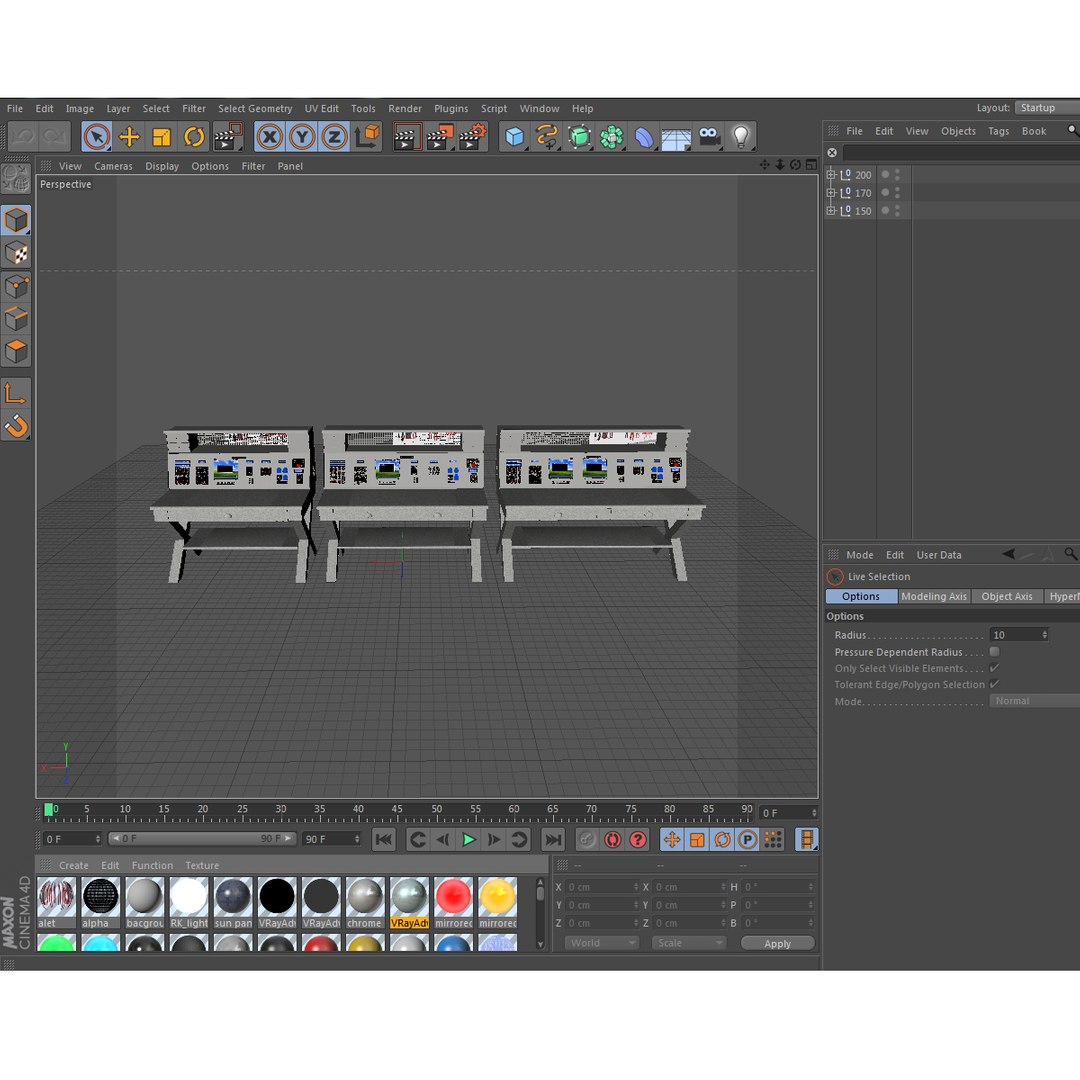The width and height of the screenshot is (1080, 1080).
Task: Open the selection Mode dropdown Normal
Action: pos(1035,701)
